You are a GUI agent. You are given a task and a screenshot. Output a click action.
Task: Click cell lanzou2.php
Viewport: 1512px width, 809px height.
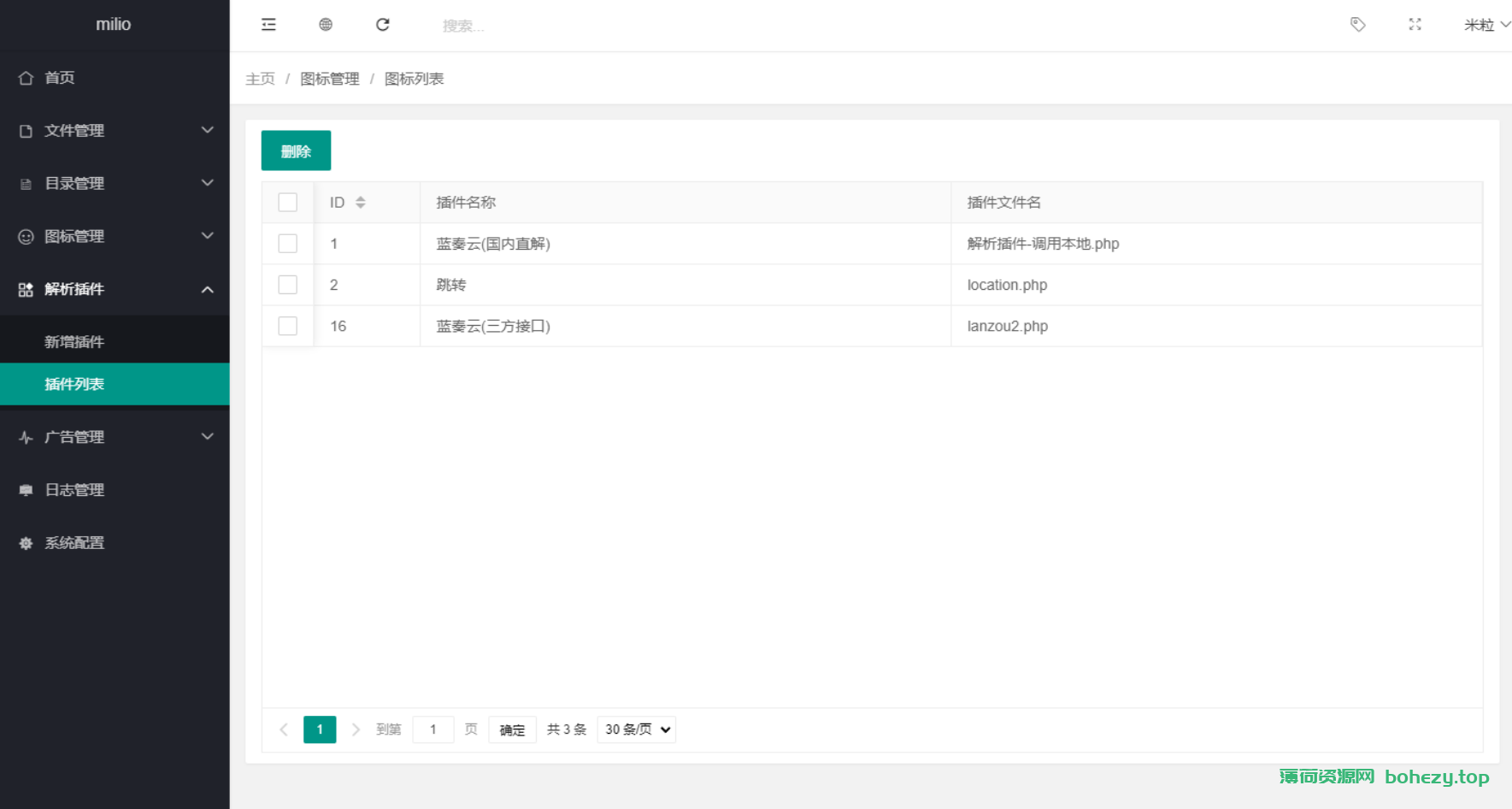pyautogui.click(x=1008, y=326)
